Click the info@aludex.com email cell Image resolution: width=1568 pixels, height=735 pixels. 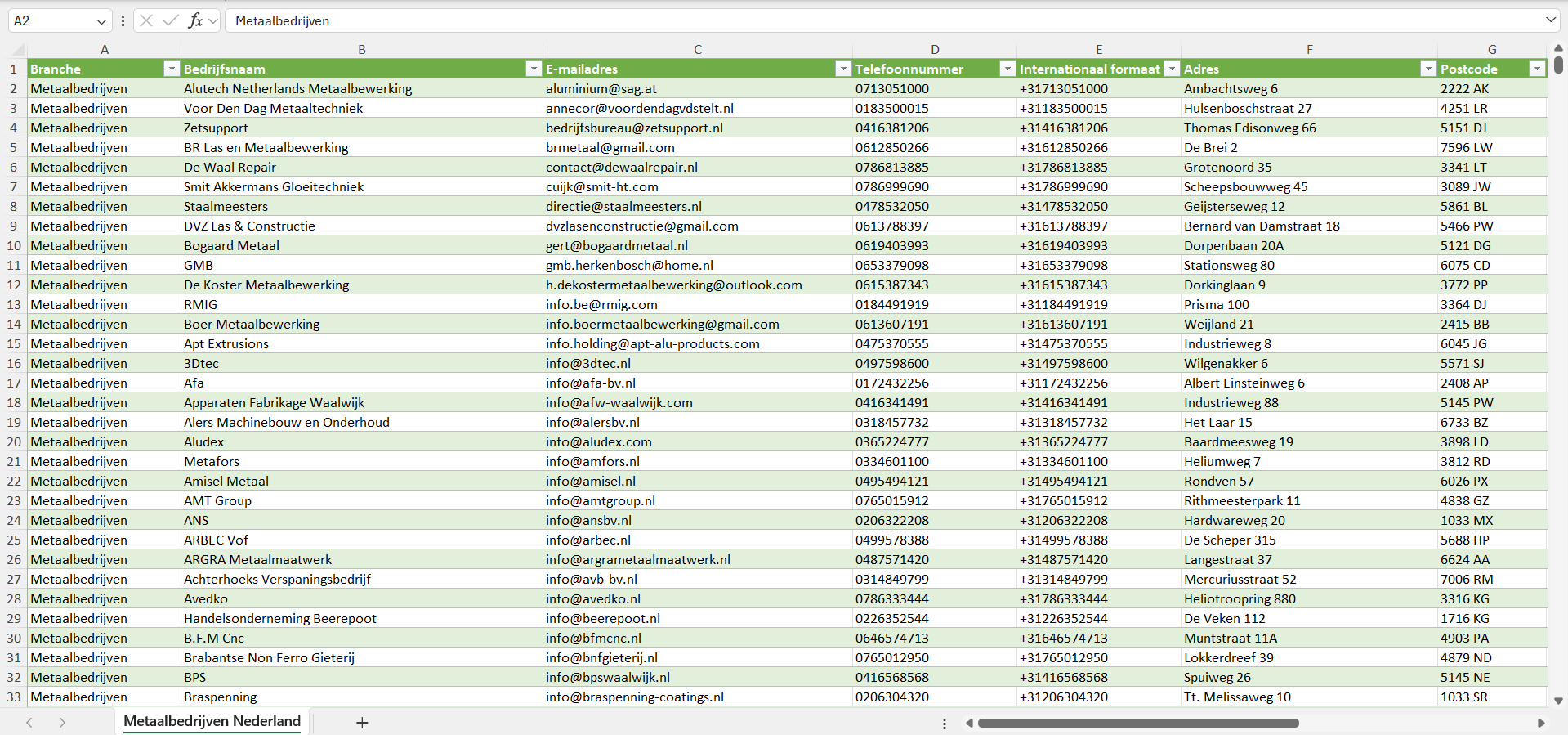tap(599, 441)
